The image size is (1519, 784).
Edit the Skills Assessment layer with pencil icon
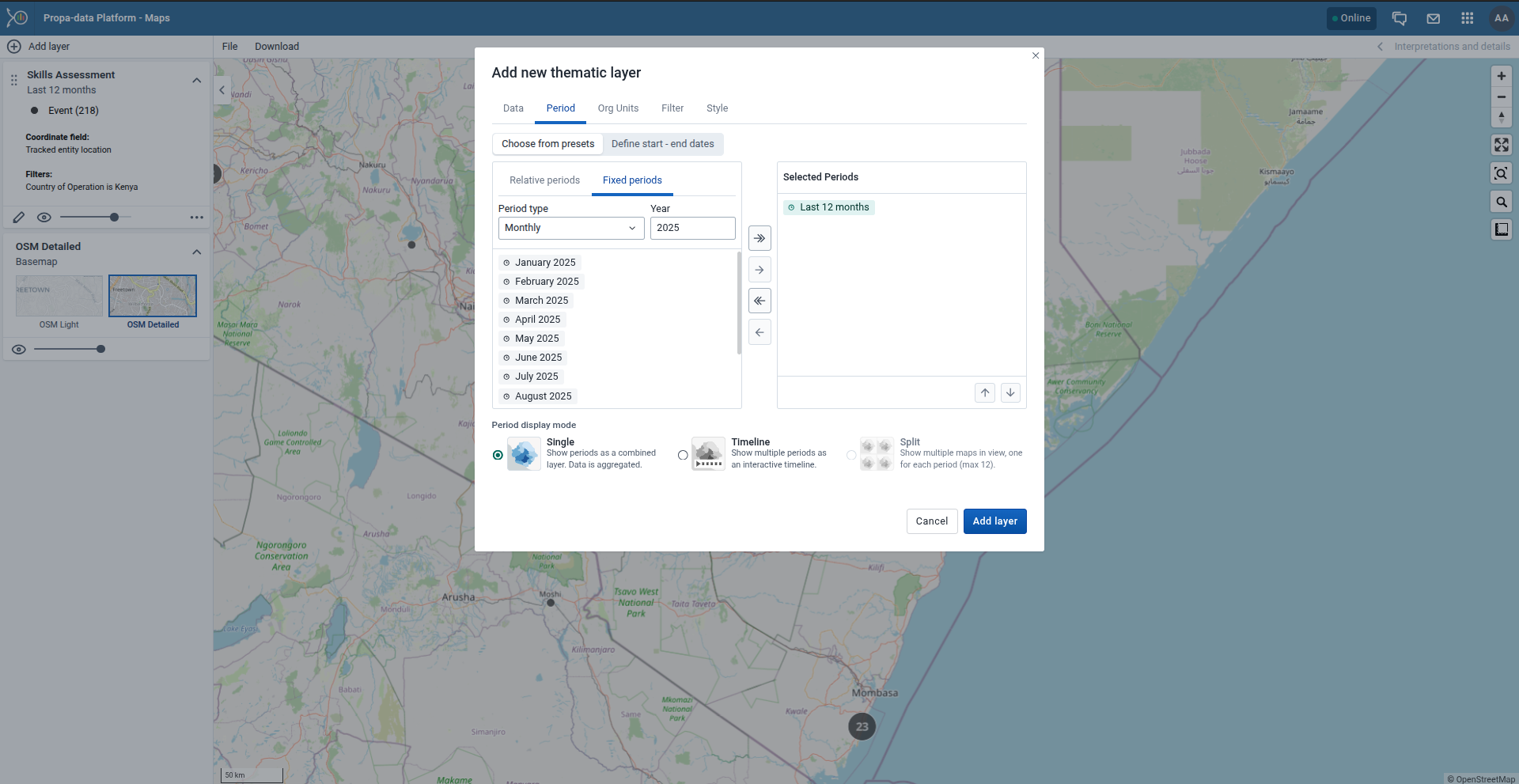[x=19, y=217]
